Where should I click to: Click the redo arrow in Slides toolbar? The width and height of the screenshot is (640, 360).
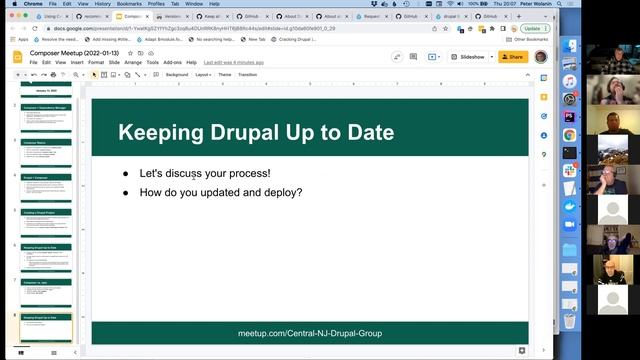[44, 75]
